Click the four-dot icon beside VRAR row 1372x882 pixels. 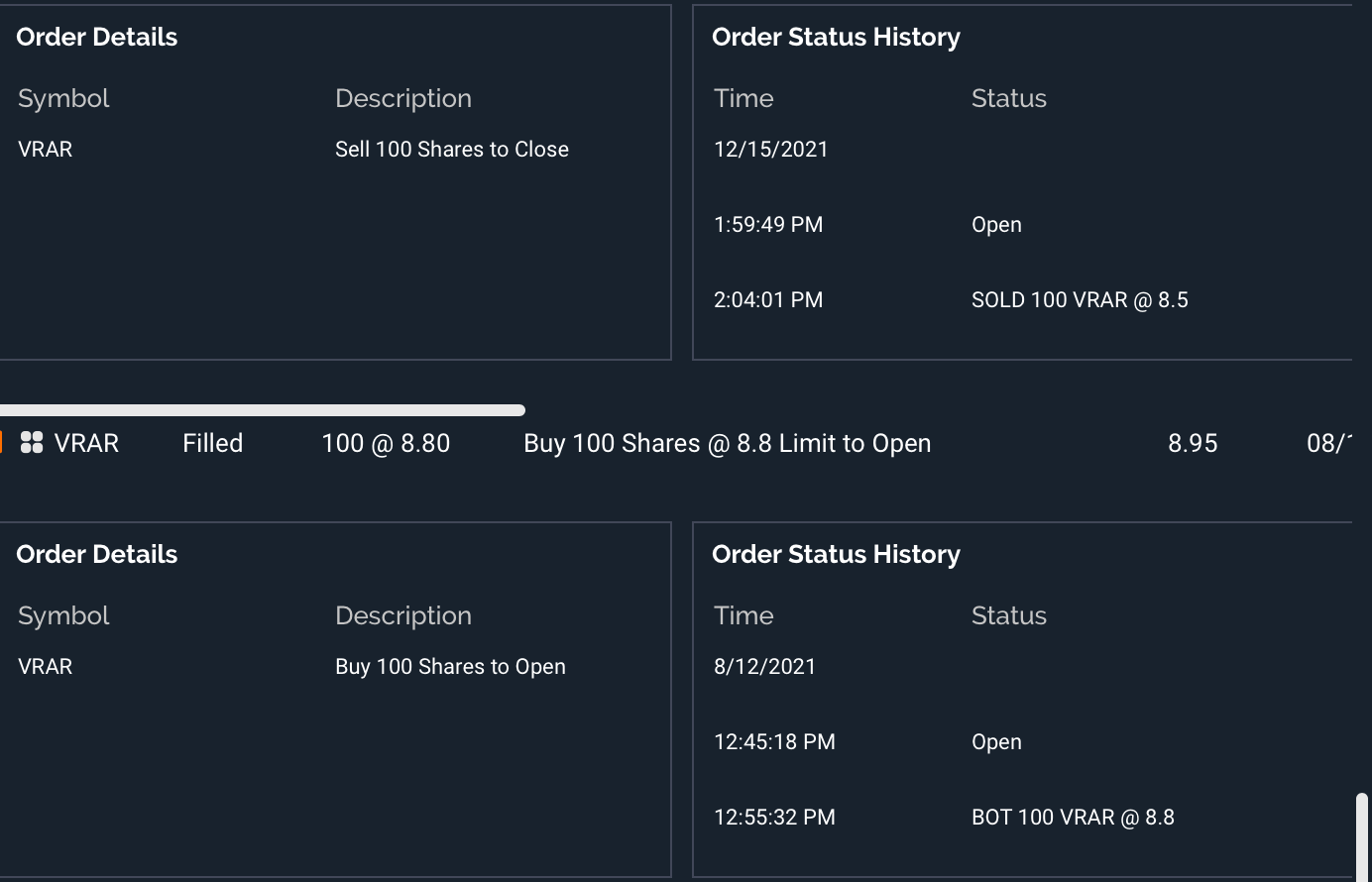point(32,443)
